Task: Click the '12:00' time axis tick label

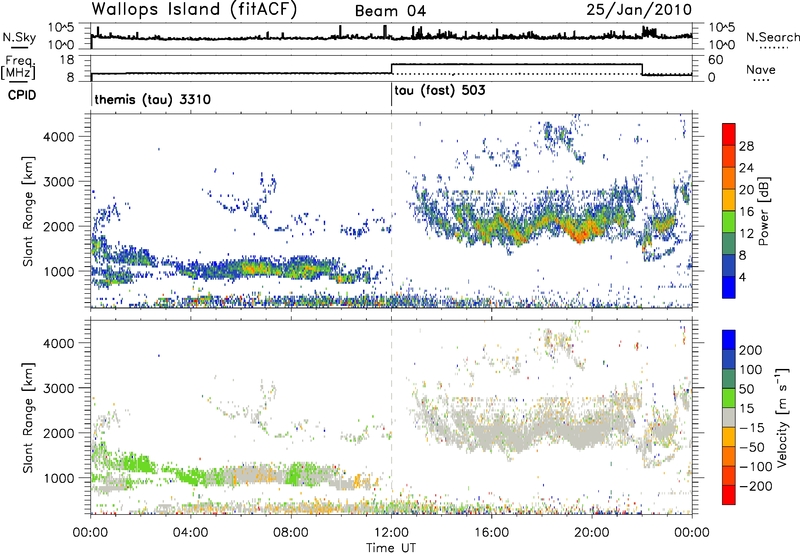Action: (x=391, y=533)
